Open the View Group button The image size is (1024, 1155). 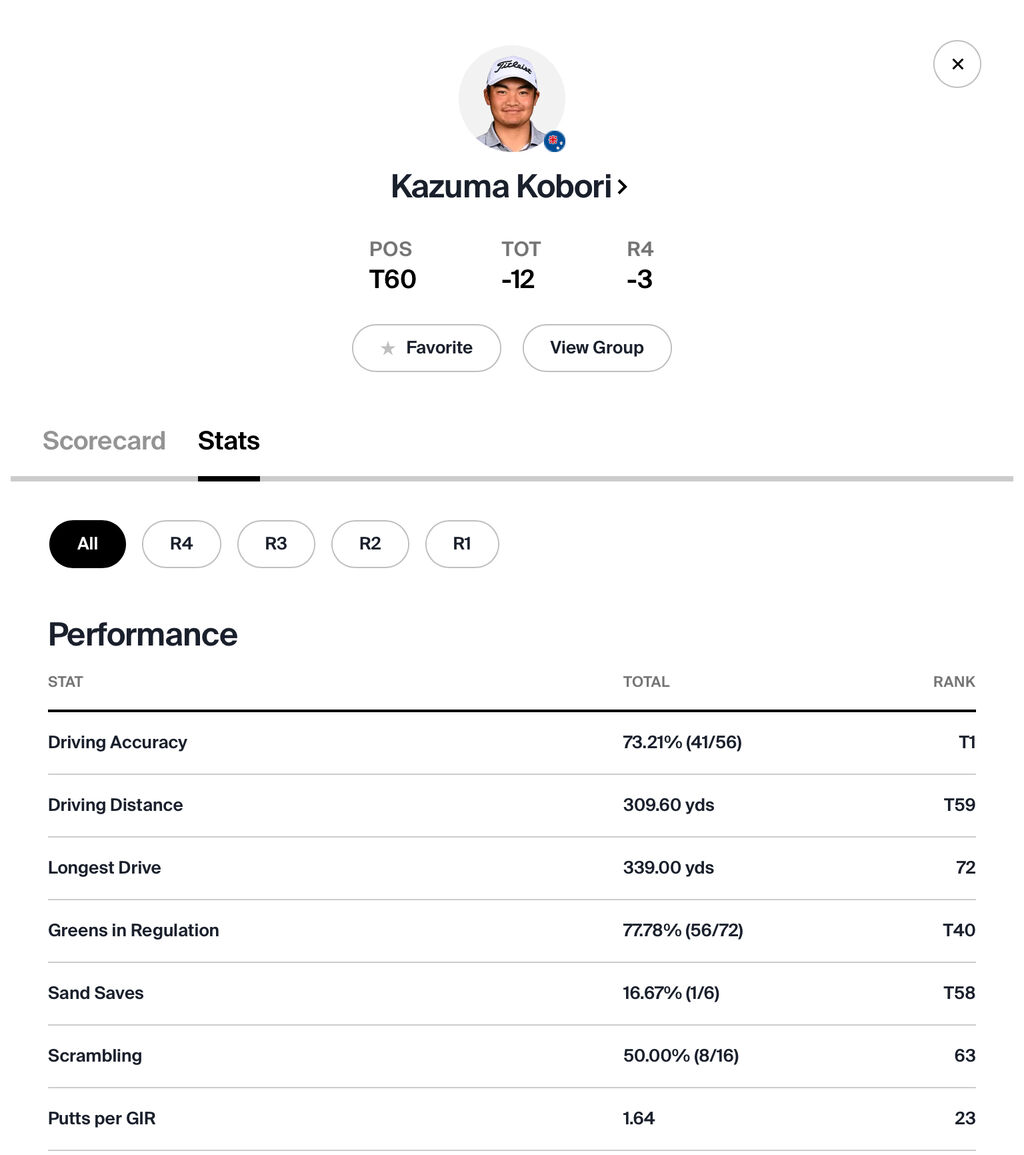[x=597, y=348]
